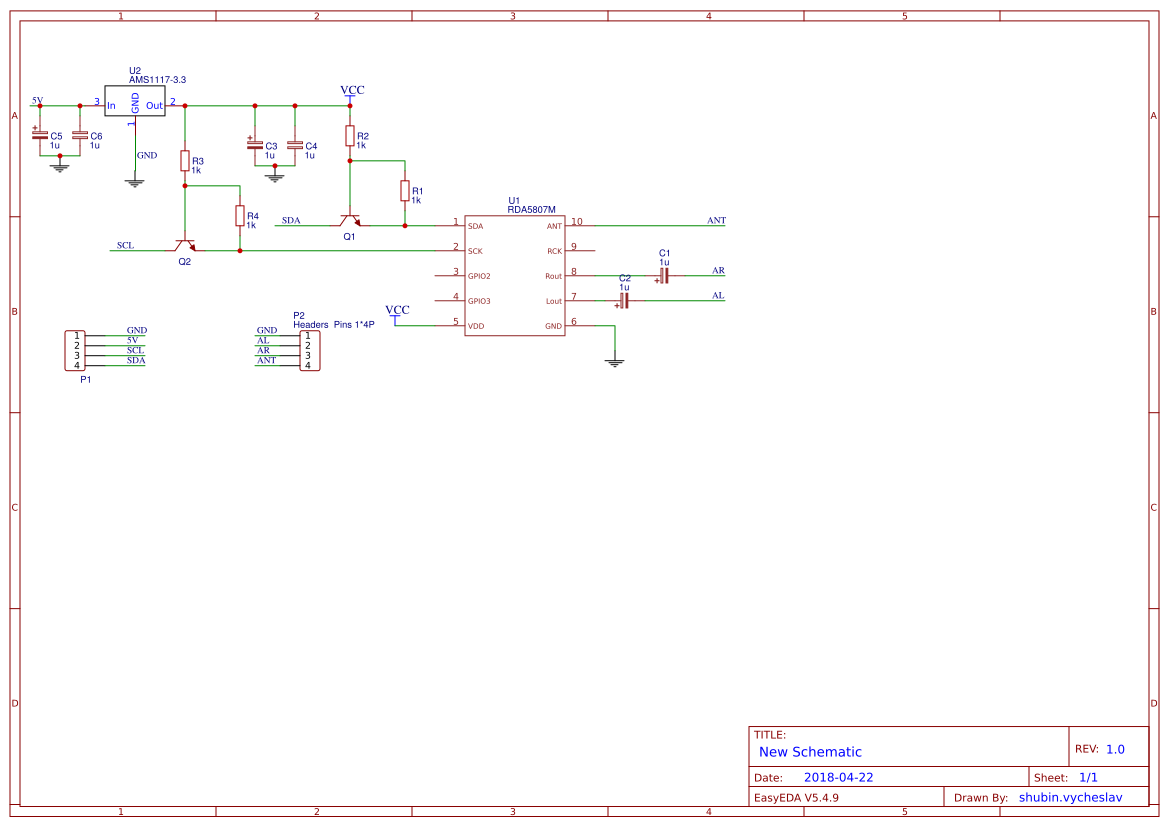Click transistor Q1 on the SDA line
The width and height of the screenshot is (1169, 827).
point(349,220)
